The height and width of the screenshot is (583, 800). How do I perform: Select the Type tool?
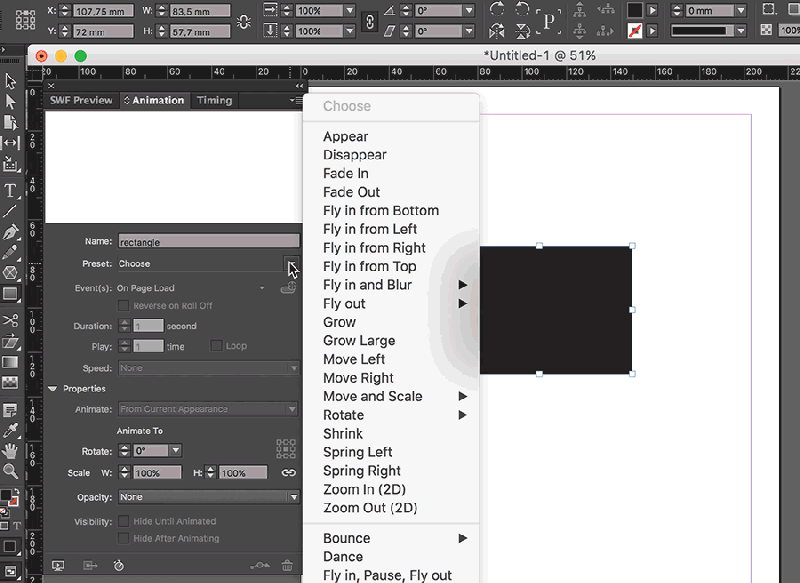point(10,190)
